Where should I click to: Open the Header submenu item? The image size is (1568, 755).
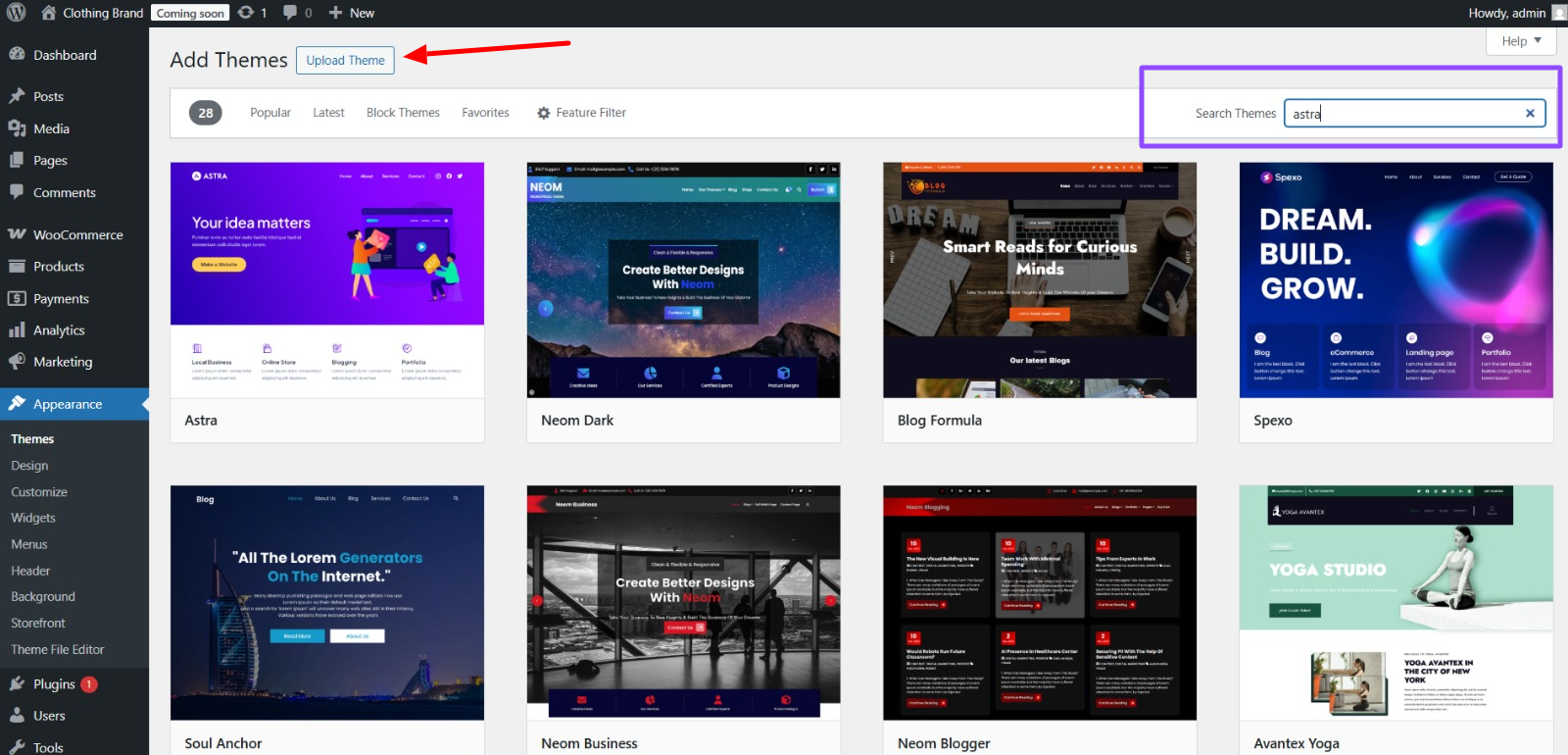click(x=30, y=571)
